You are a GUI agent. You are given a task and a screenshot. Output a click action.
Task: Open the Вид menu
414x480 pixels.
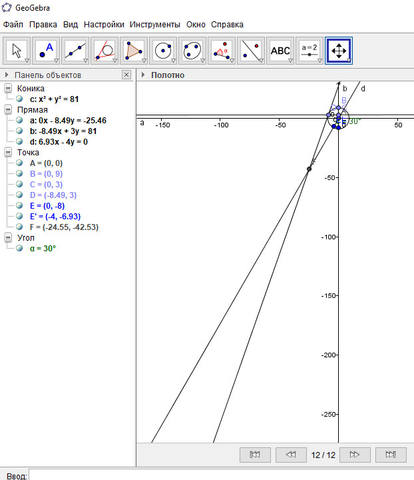tap(70, 24)
